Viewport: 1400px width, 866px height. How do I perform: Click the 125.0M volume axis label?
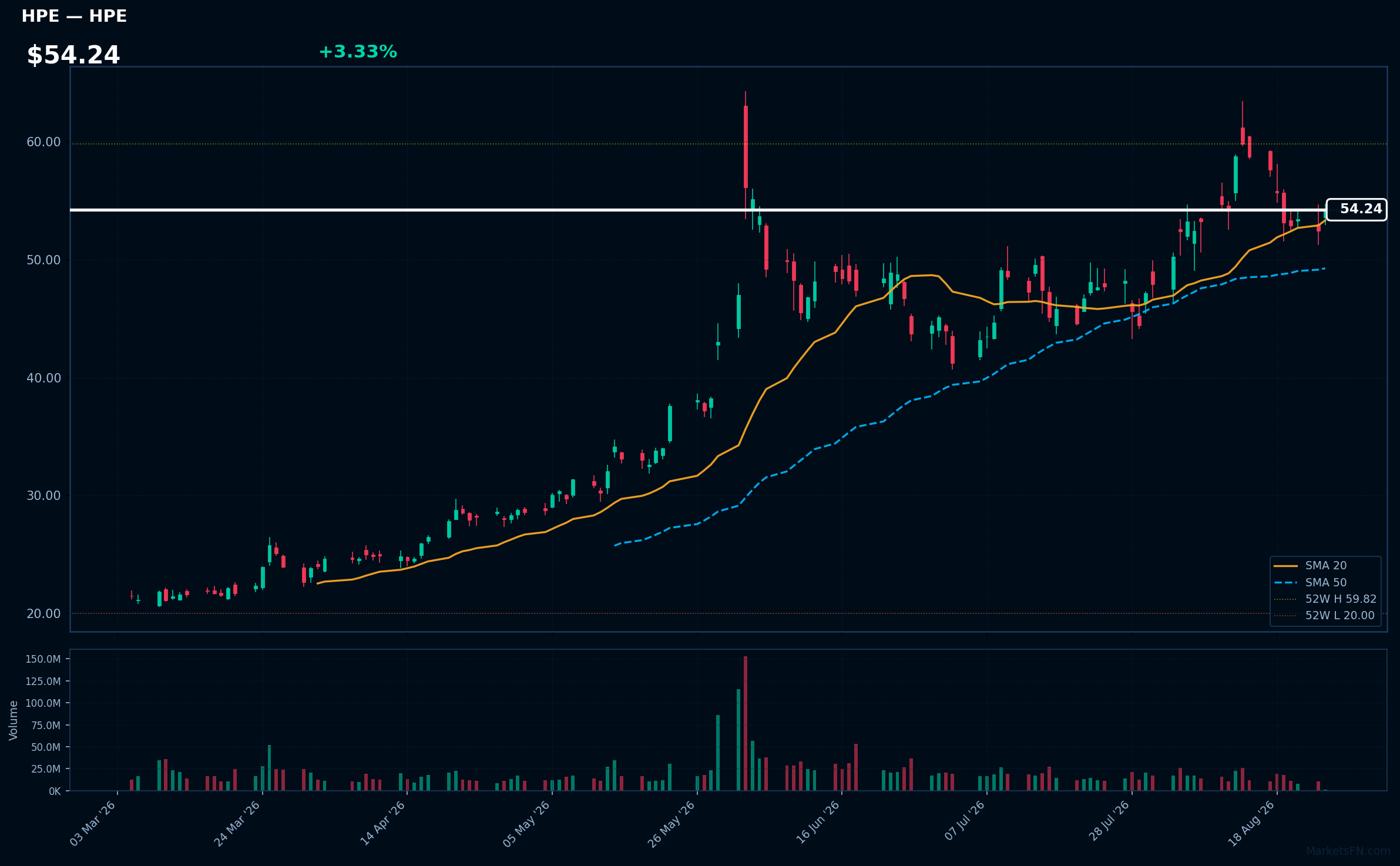click(43, 682)
